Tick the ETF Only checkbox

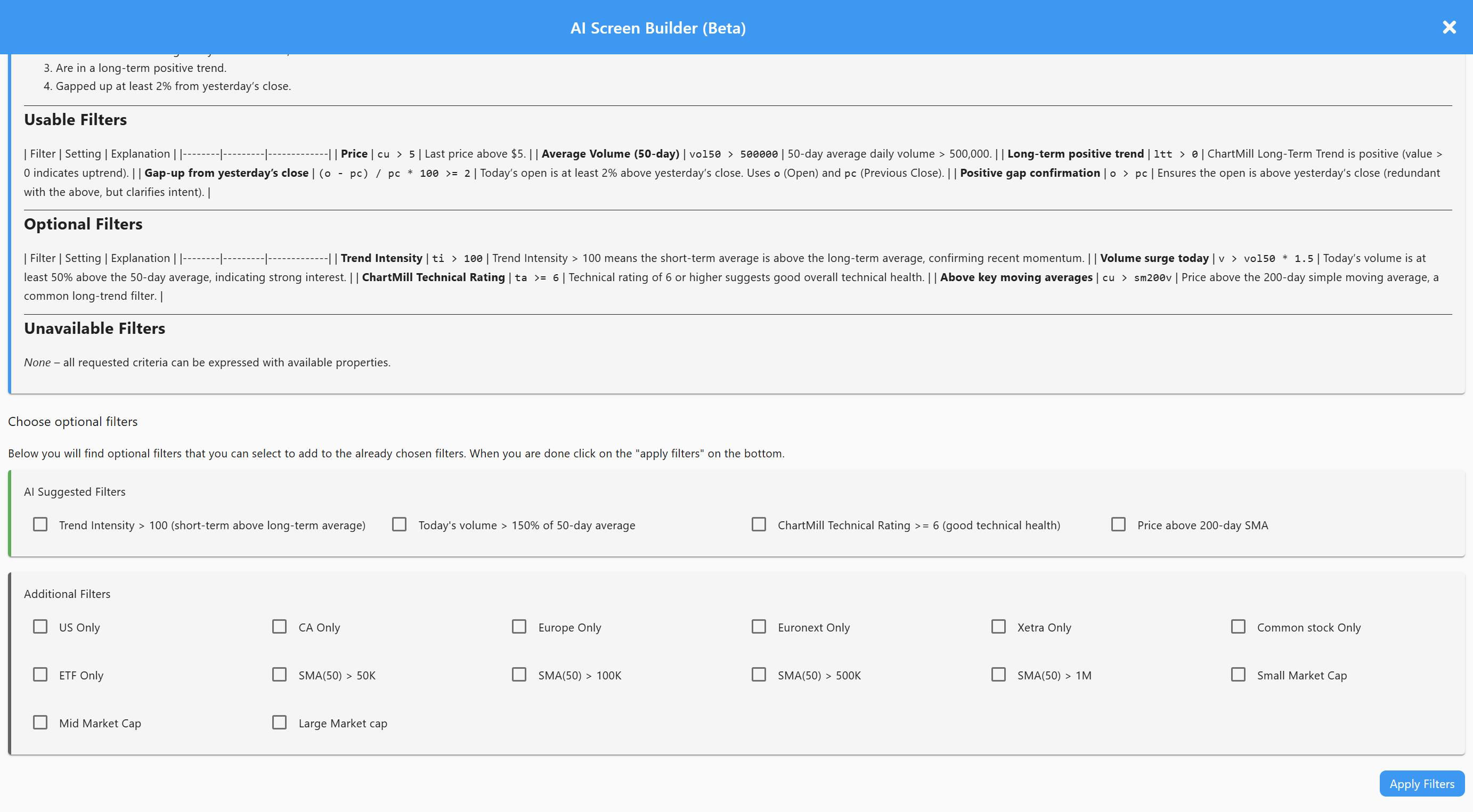(x=40, y=674)
